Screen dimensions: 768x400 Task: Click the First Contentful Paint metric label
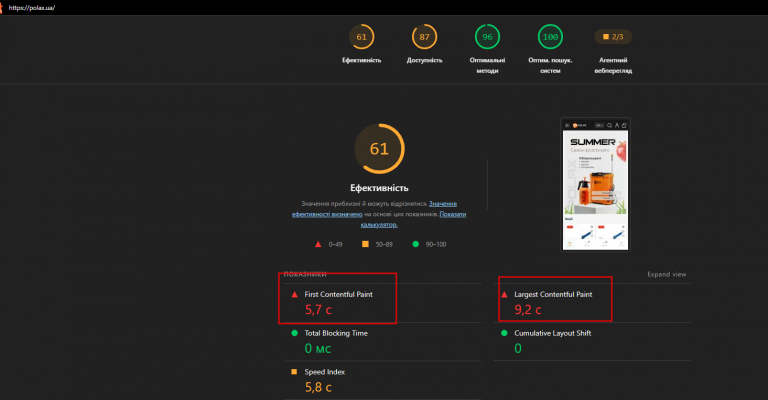(x=338, y=294)
